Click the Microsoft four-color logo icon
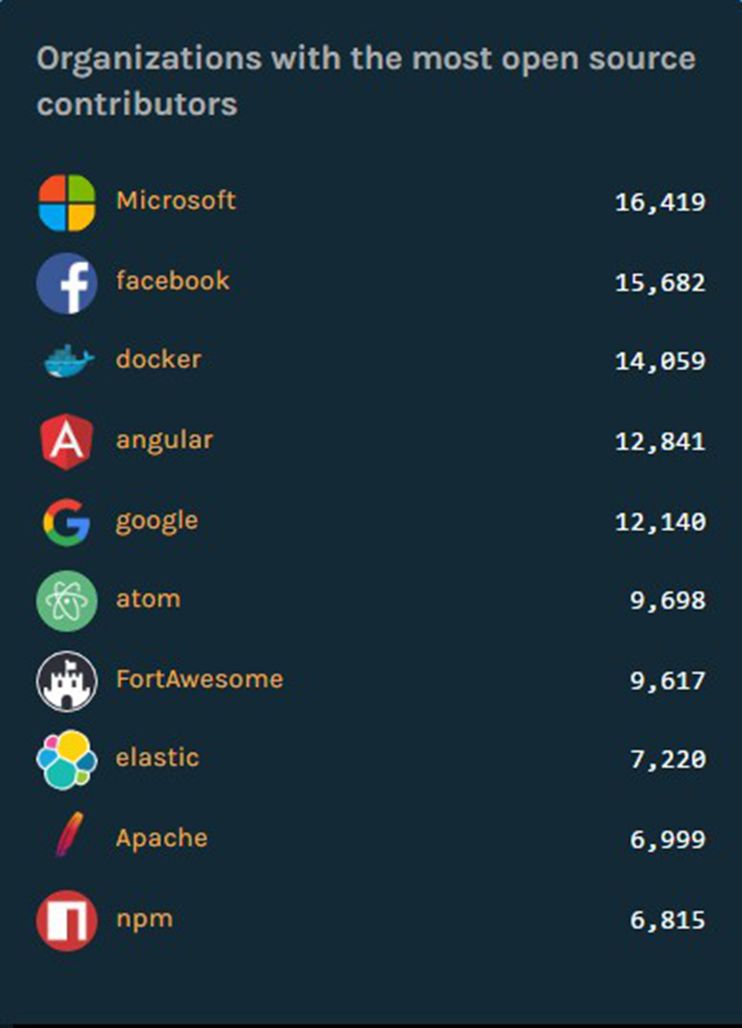Viewport: 742px width, 1028px height. (x=67, y=203)
